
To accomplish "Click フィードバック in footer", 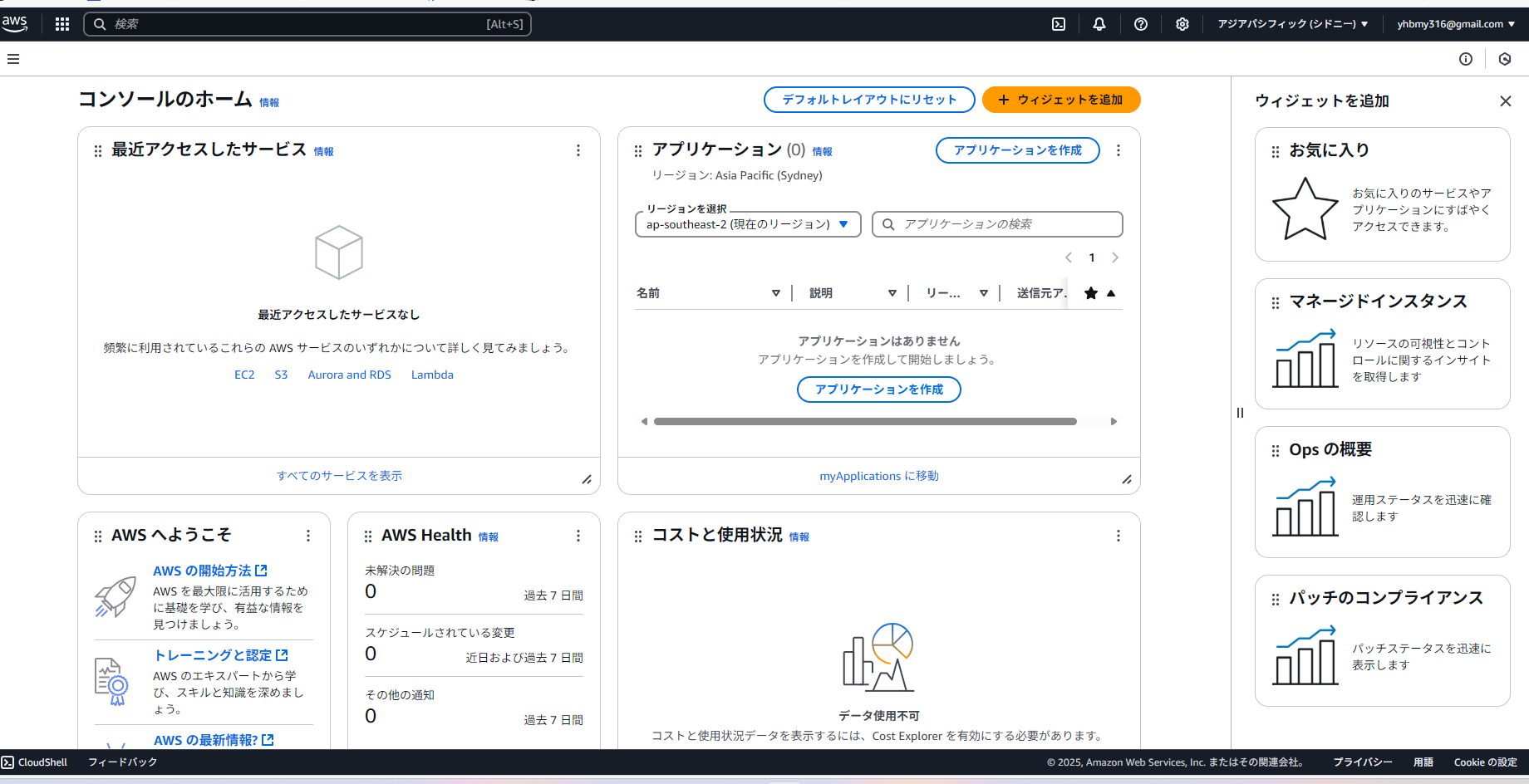I will click(x=123, y=762).
